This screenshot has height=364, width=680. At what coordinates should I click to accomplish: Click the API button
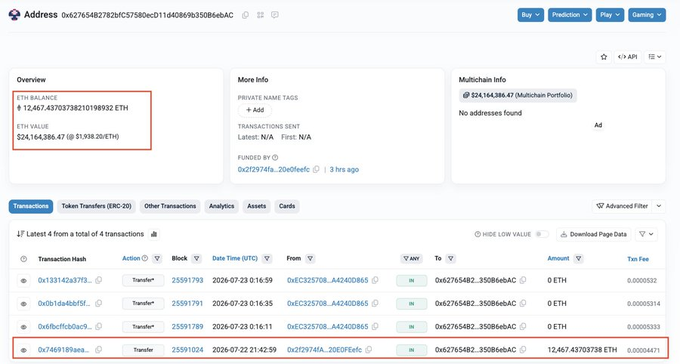coord(628,57)
